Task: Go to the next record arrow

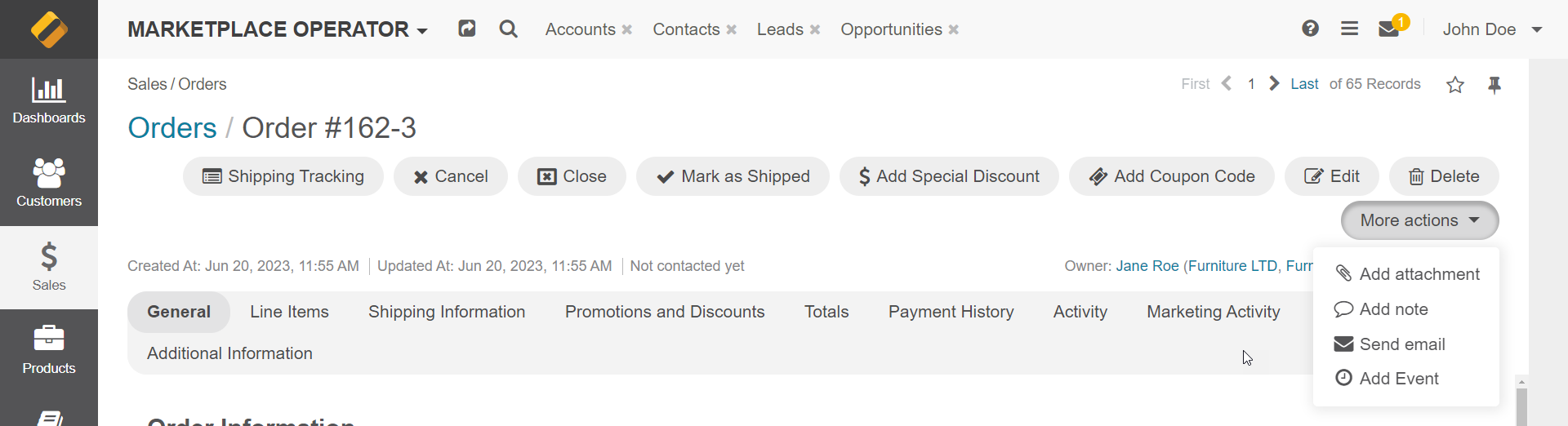Action: click(x=1274, y=84)
